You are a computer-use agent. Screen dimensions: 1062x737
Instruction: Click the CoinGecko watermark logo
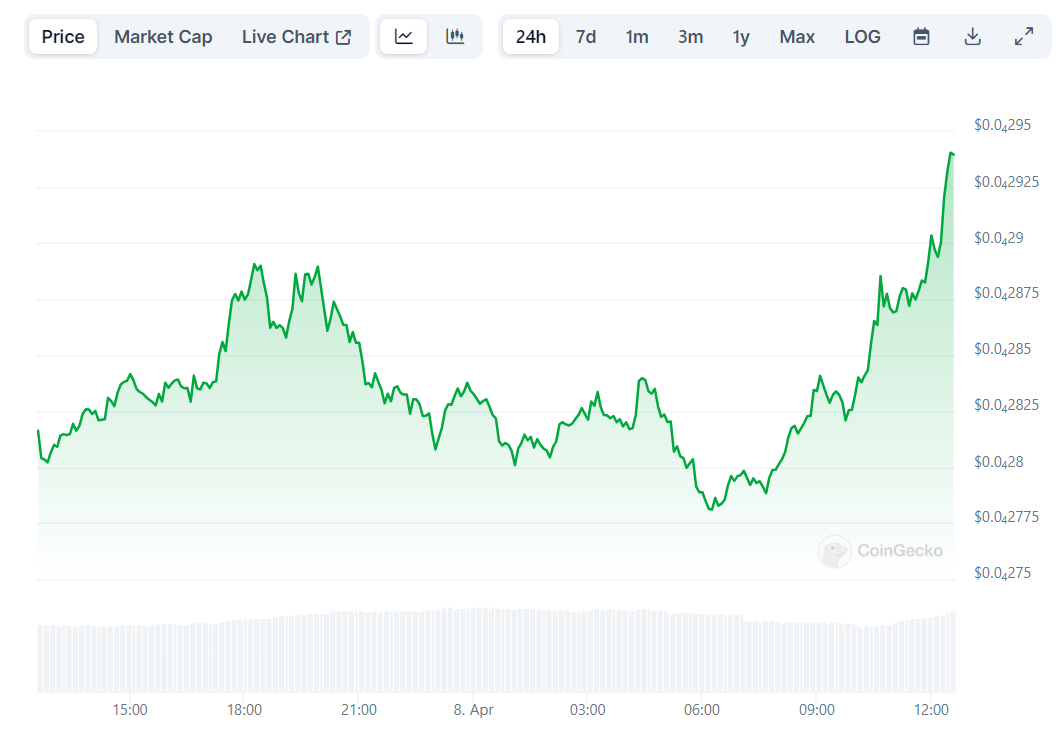click(x=880, y=551)
